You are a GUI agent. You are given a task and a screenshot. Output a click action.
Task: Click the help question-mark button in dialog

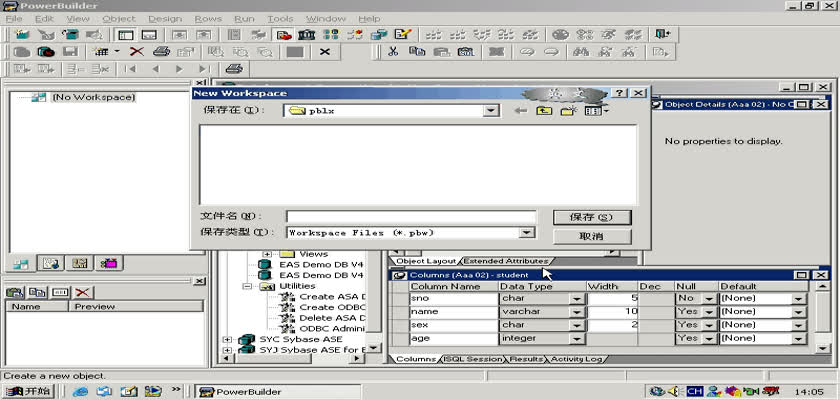tap(620, 93)
